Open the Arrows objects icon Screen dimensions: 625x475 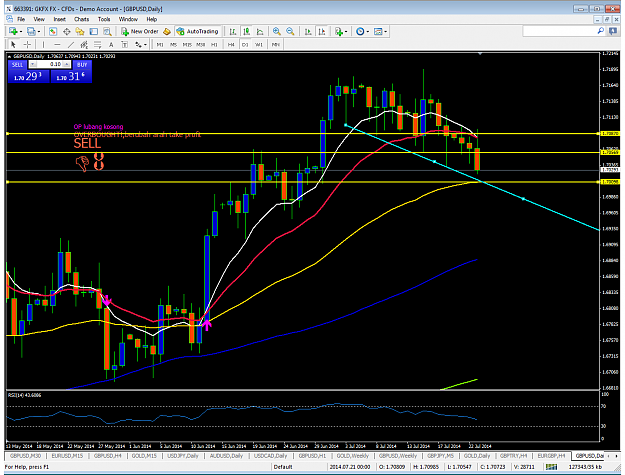click(138, 45)
